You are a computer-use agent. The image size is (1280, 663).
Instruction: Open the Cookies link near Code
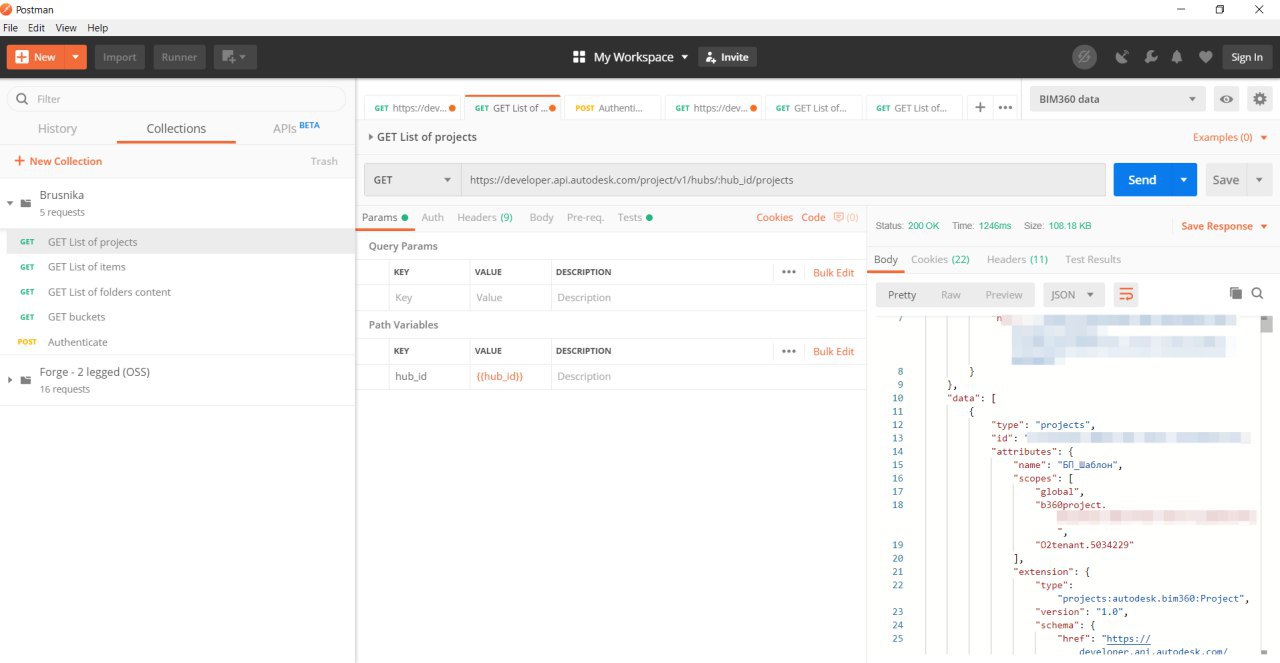(x=774, y=217)
